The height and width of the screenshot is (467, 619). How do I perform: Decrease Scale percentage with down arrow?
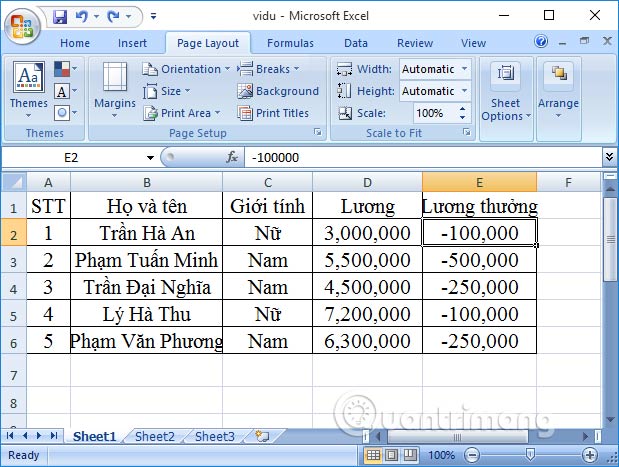463,118
